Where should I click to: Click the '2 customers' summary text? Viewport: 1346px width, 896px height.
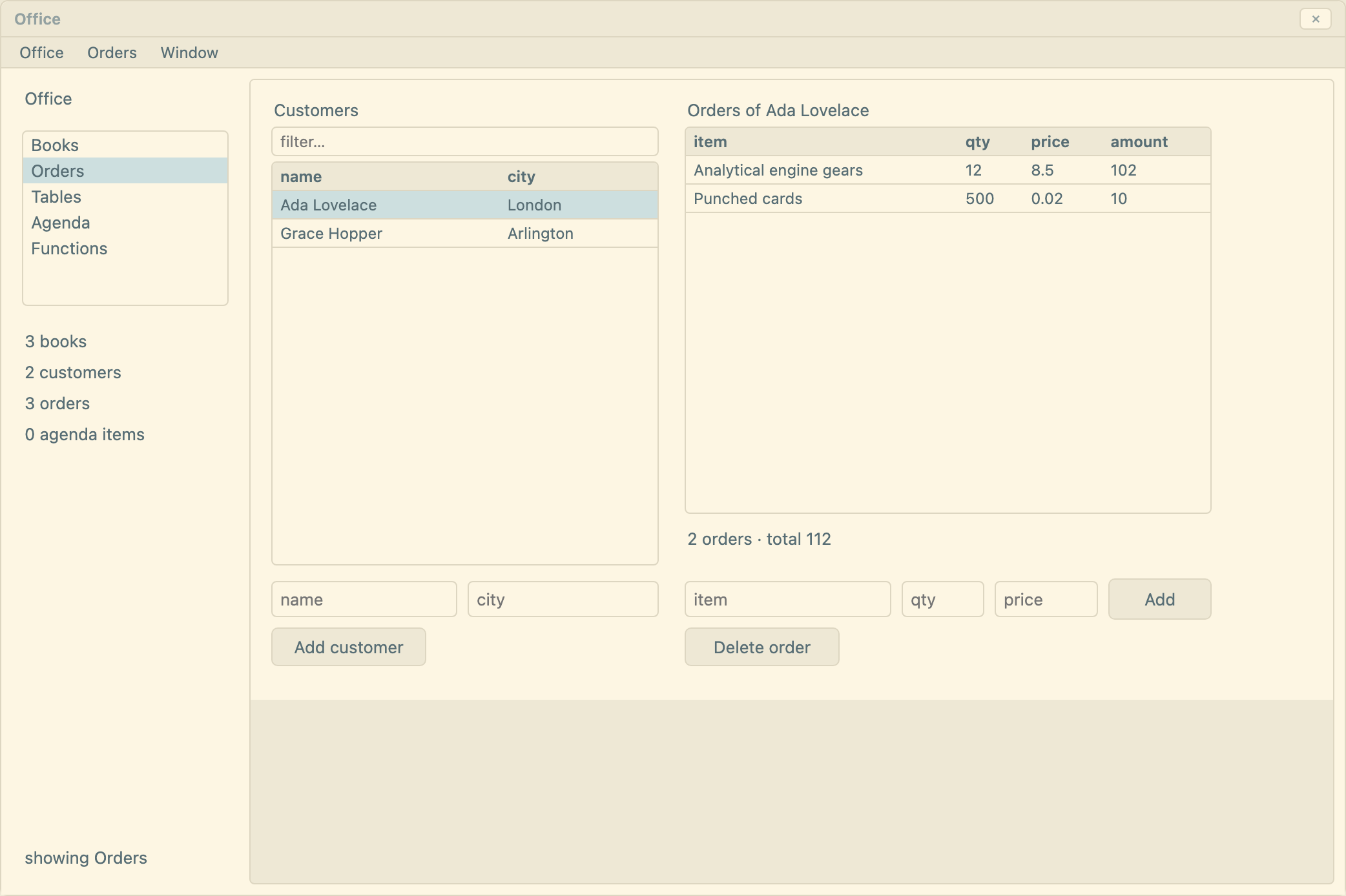point(73,372)
